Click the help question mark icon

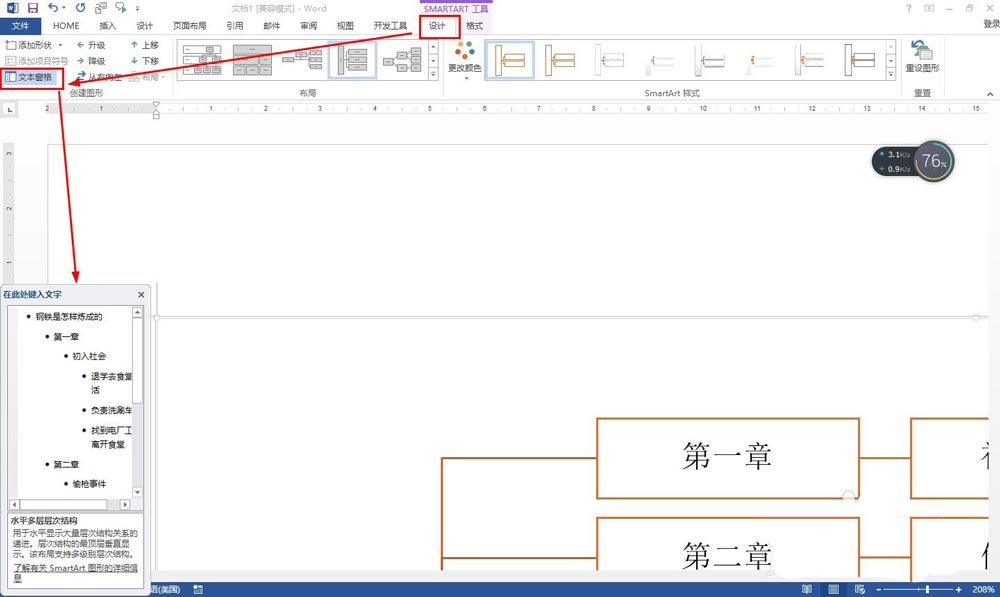click(x=908, y=8)
